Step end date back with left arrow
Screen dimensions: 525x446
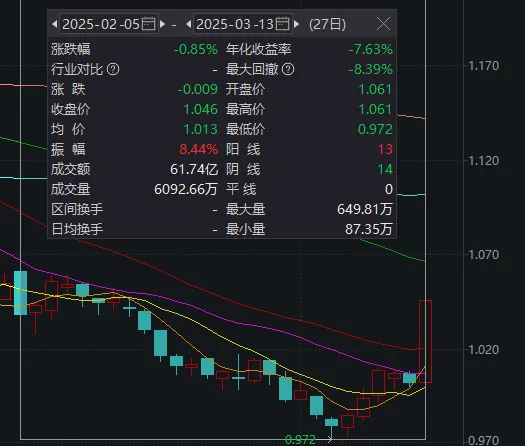tap(189, 24)
